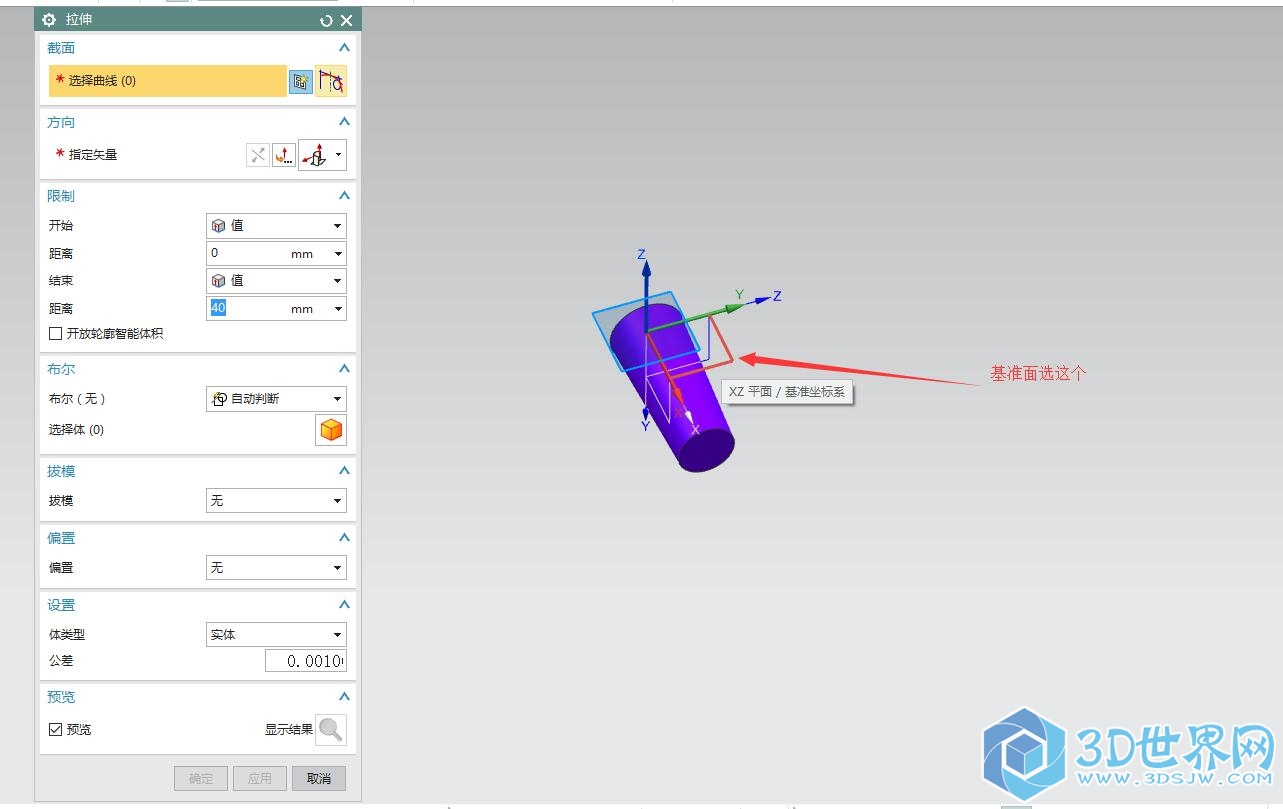Viewport: 1283px width, 809px height.
Task: Collapse the 预览 section
Action: (344, 697)
